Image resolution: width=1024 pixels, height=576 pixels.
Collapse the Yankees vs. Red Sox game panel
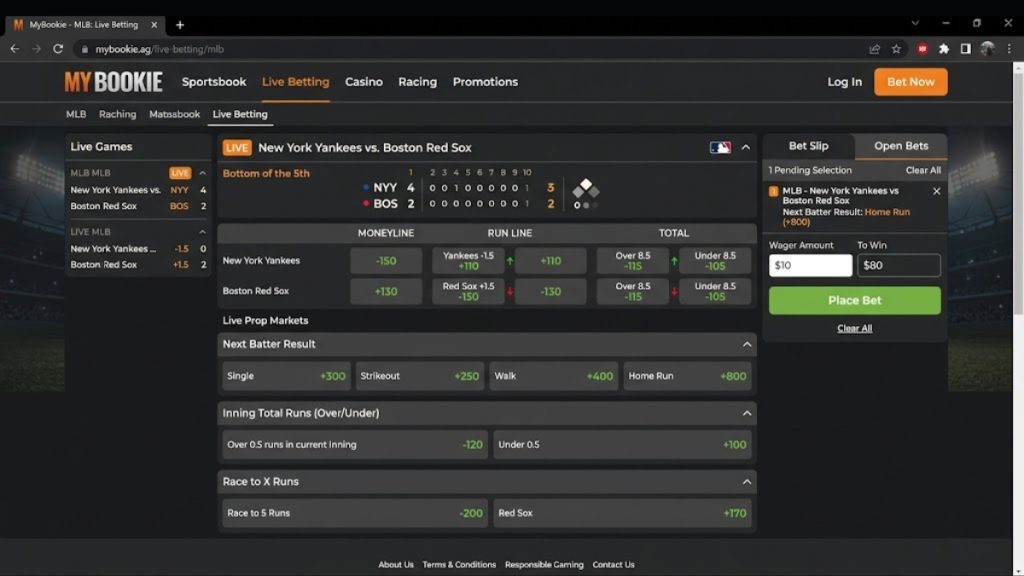point(746,148)
